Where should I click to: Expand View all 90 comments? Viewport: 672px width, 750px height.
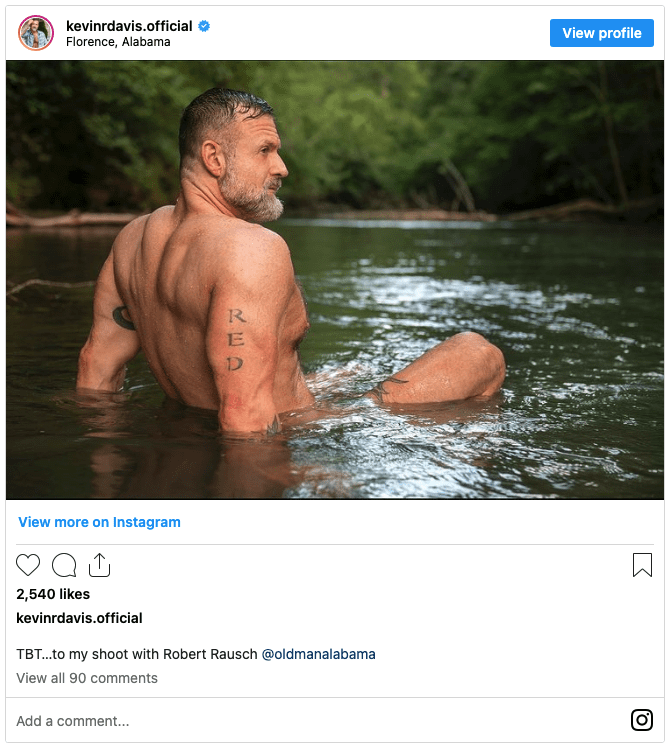point(87,678)
